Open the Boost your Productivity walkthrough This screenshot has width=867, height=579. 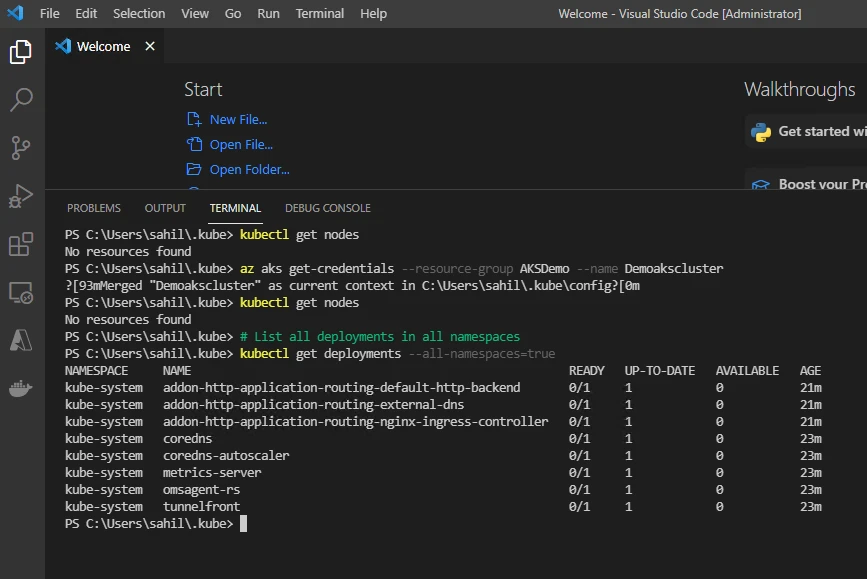click(x=818, y=184)
